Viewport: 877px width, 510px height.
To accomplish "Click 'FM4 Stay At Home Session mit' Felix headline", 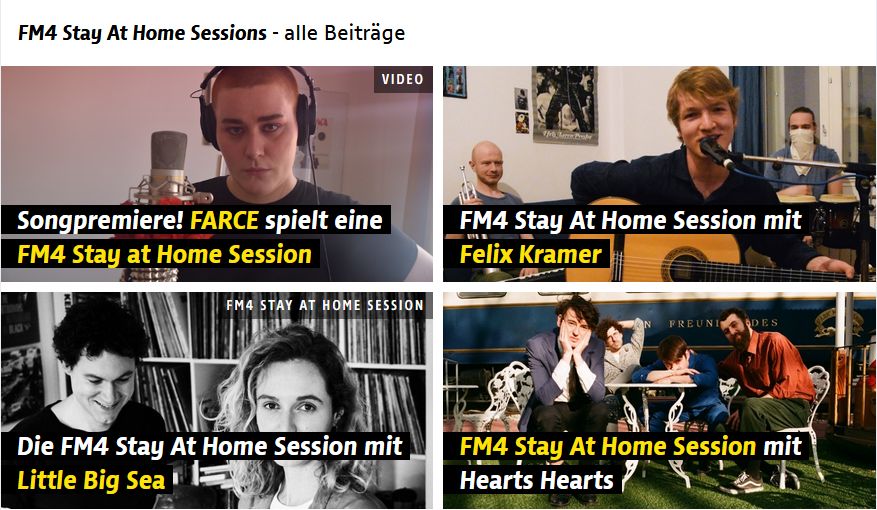I will [x=630, y=220].
